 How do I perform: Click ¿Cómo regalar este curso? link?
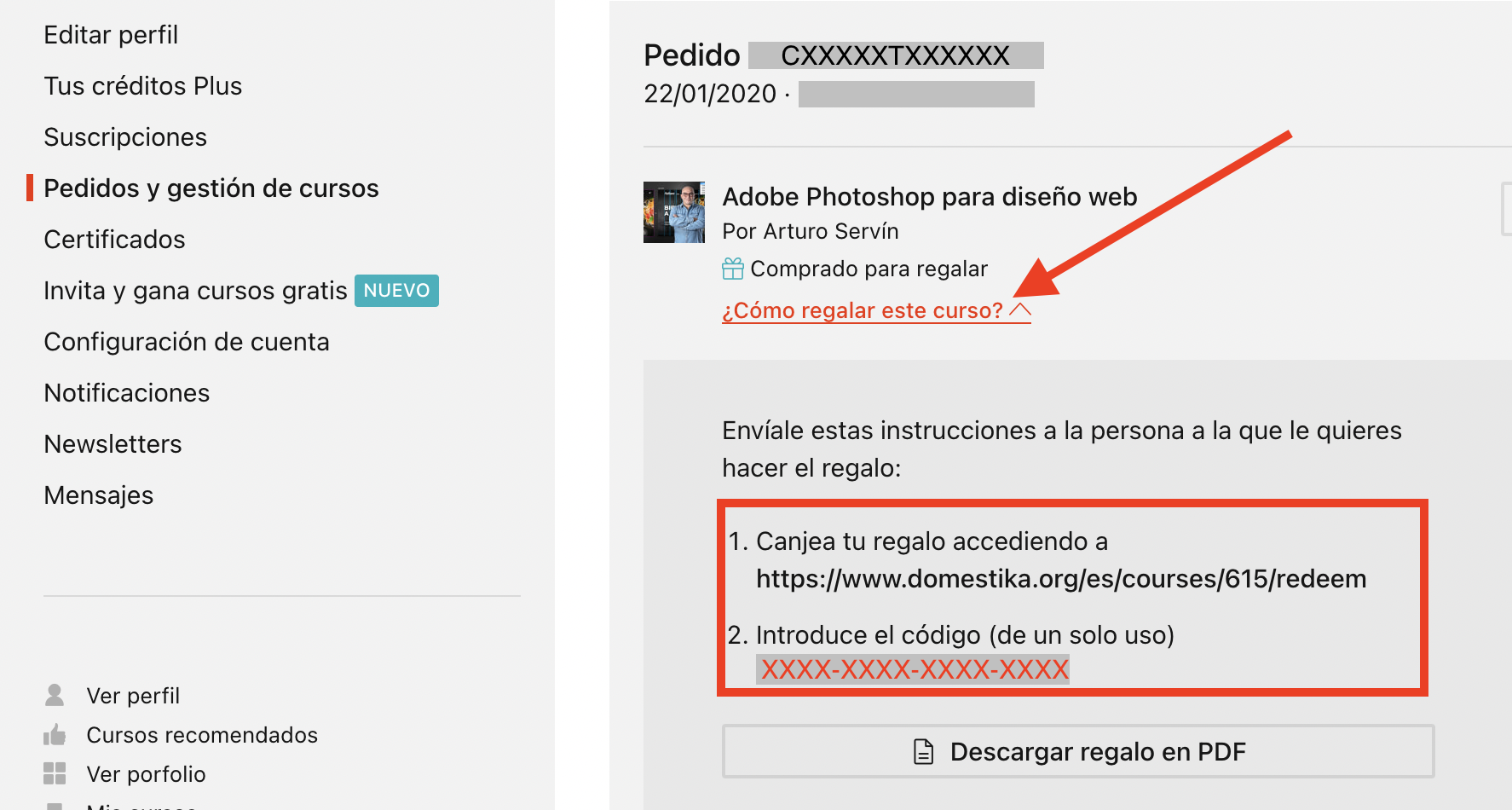(863, 310)
